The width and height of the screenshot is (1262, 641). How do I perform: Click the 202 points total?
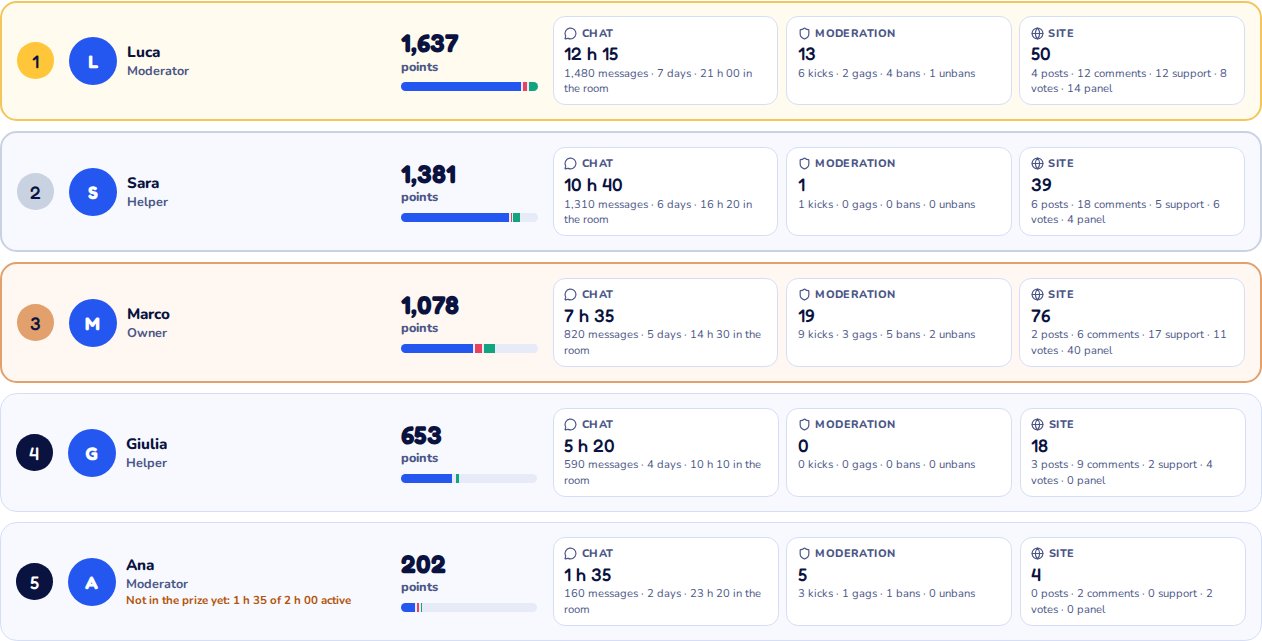point(423,565)
